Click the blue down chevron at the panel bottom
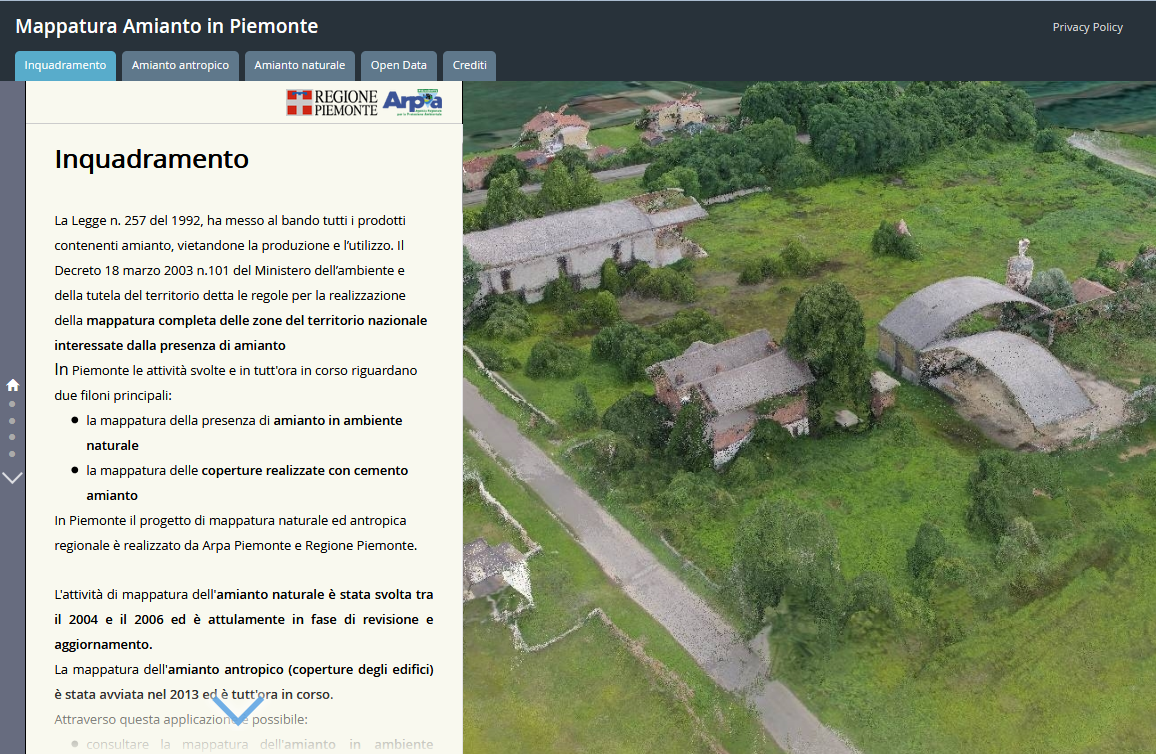 pyautogui.click(x=237, y=709)
